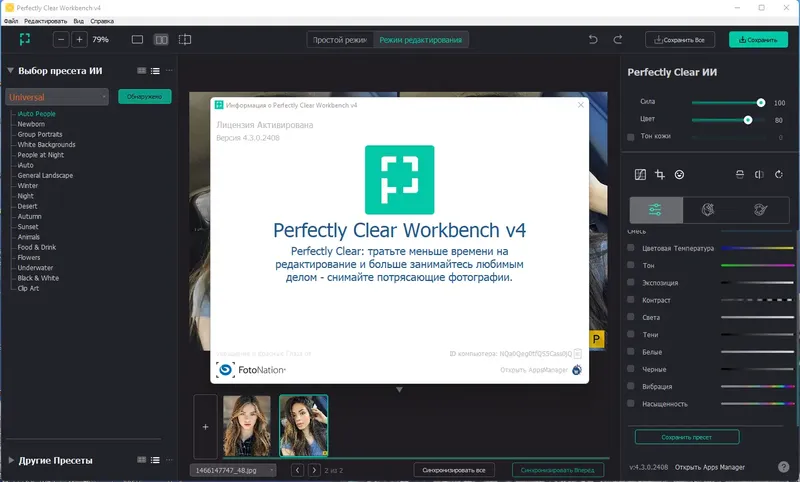Open the Справка menu

point(102,21)
